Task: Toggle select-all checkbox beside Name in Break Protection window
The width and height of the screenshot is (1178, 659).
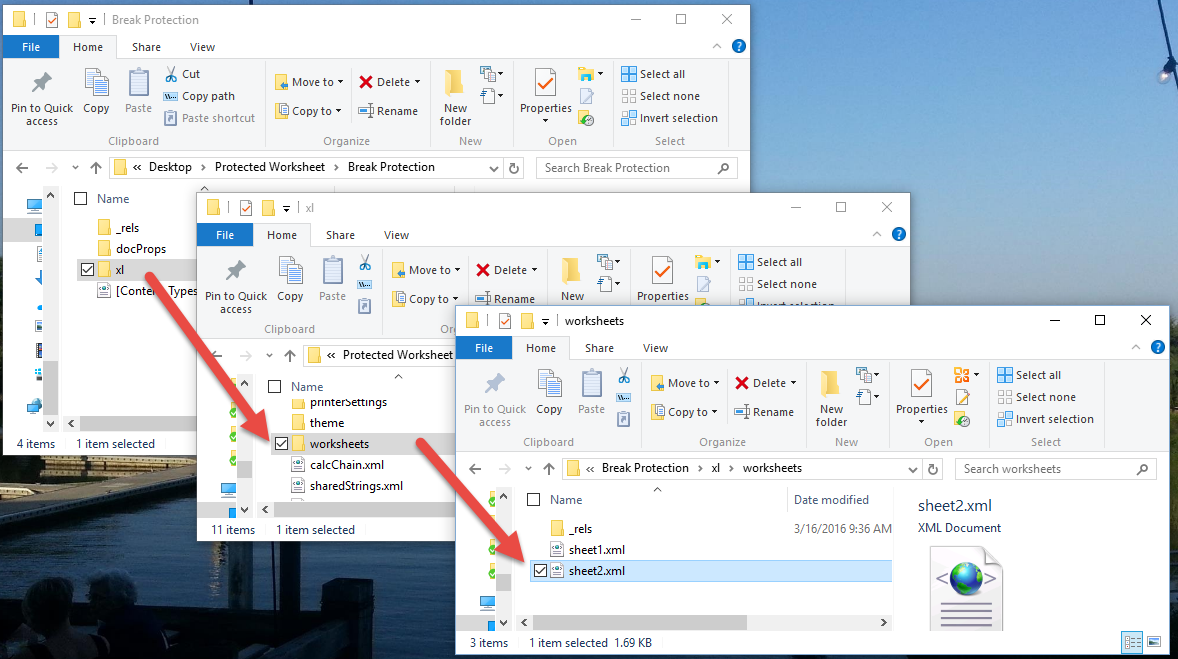Action: click(80, 198)
